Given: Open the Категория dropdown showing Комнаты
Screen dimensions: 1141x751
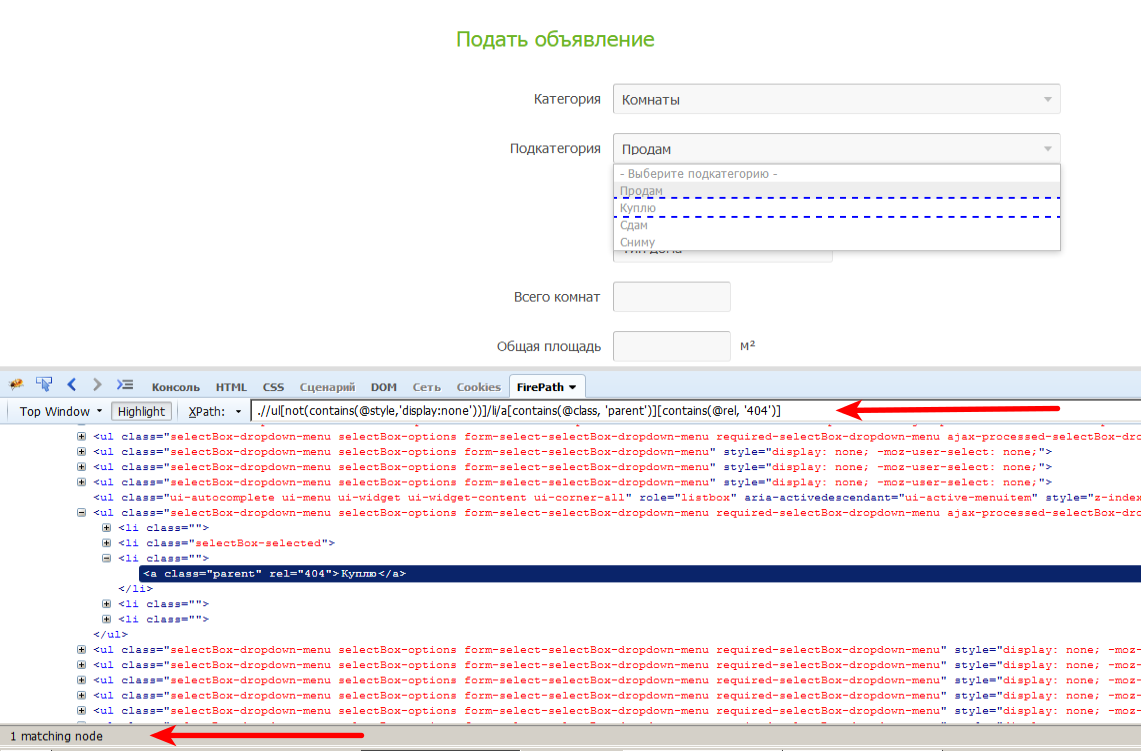Looking at the screenshot, I should pos(836,99).
